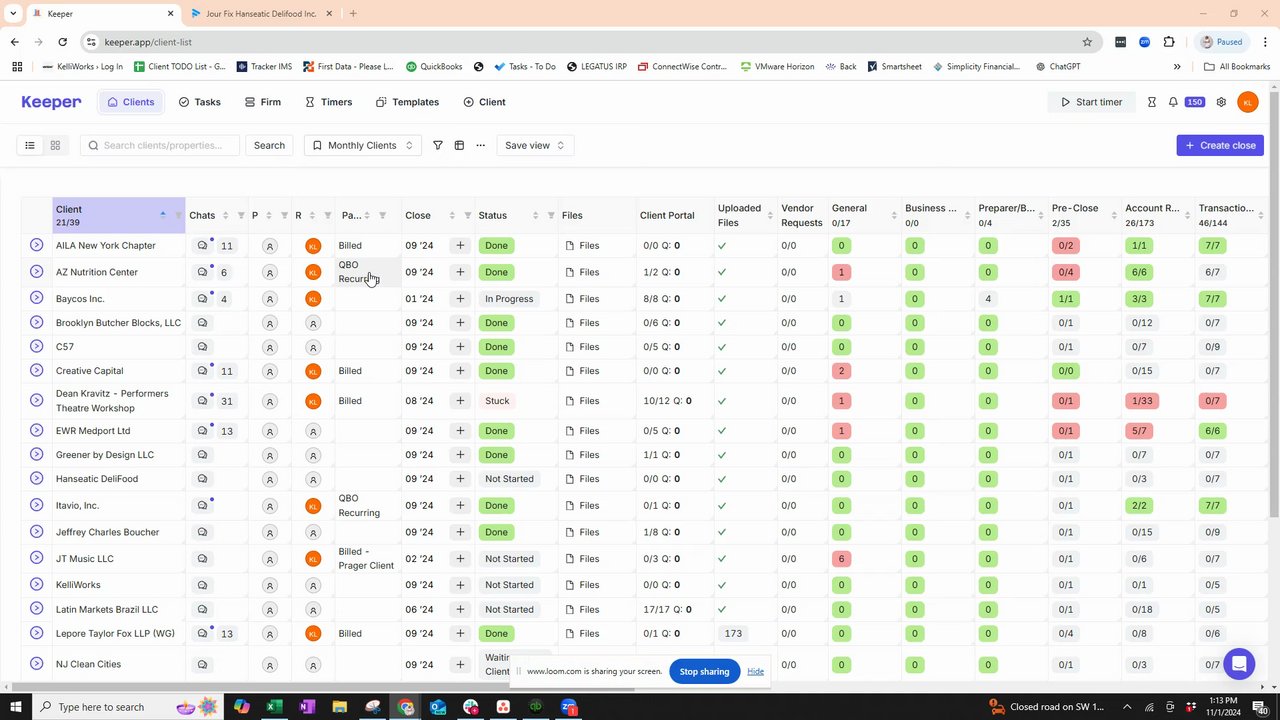Focus the Search clients/properties field
This screenshot has width=1280, height=720.
[x=160, y=145]
